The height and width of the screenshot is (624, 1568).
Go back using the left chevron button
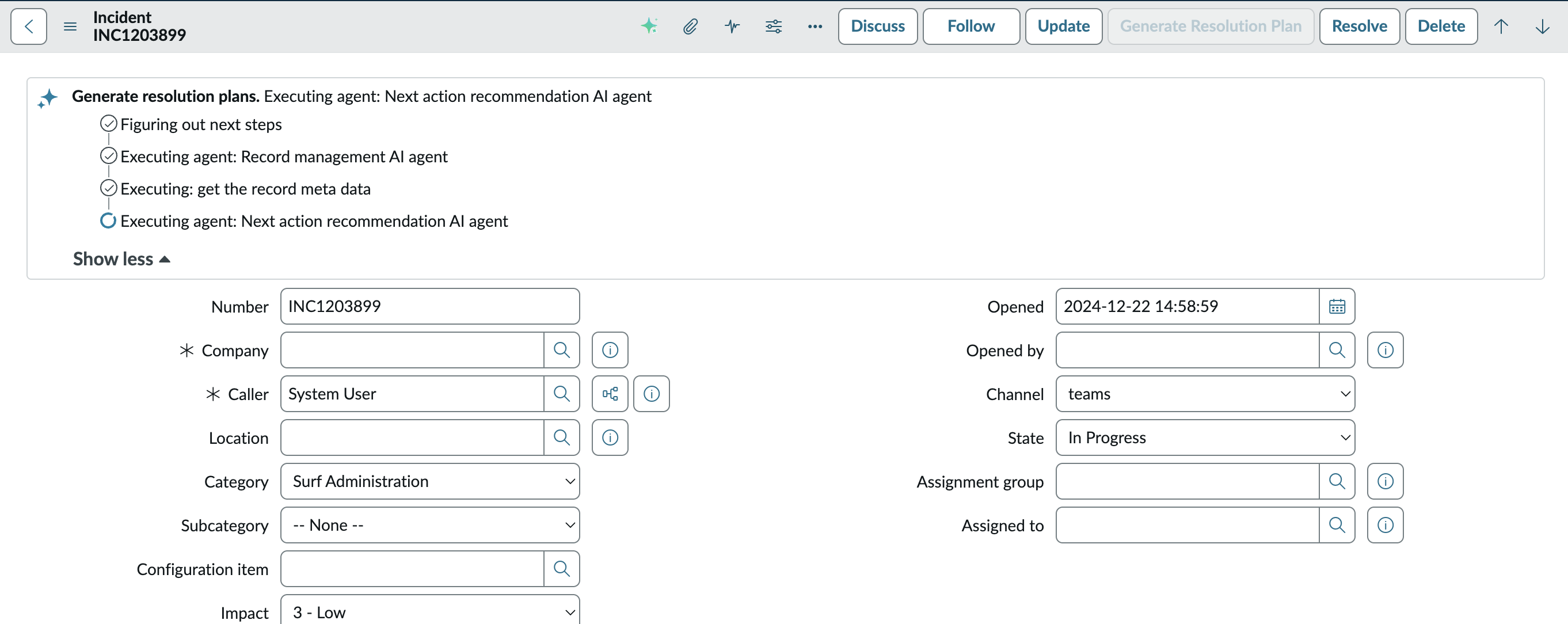[x=29, y=26]
